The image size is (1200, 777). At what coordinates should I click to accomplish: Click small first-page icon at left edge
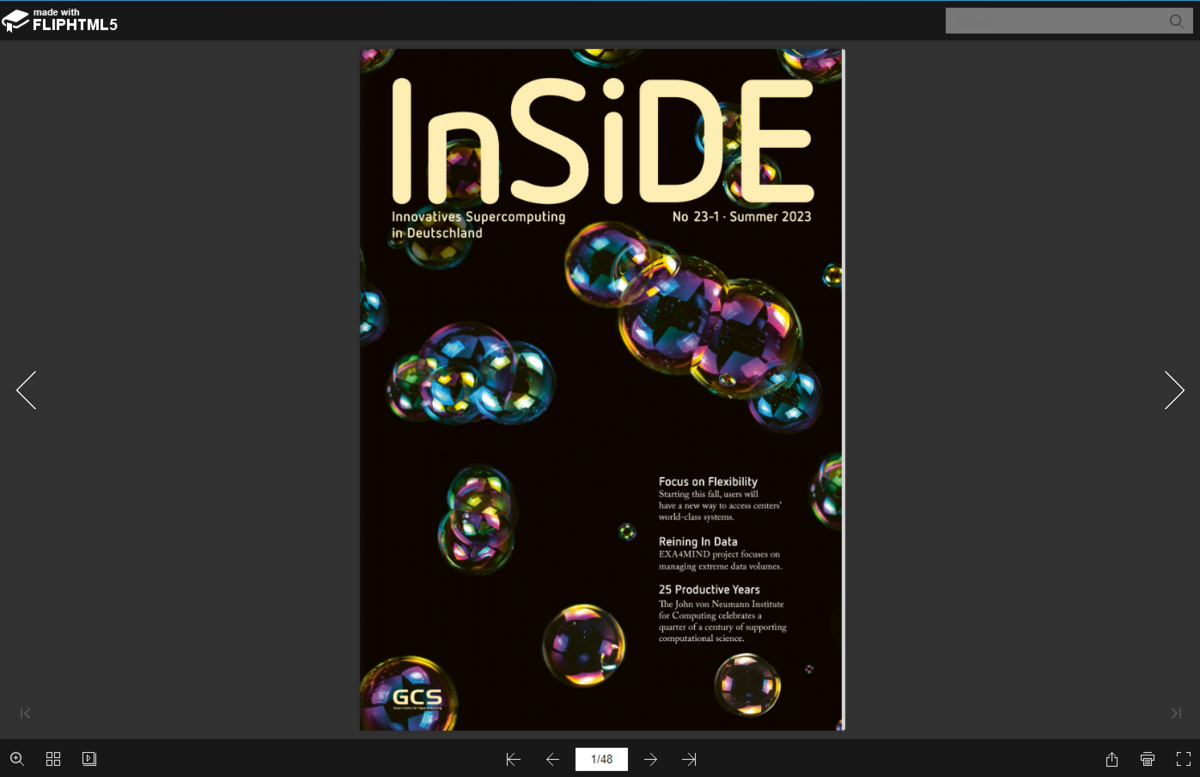(x=26, y=713)
